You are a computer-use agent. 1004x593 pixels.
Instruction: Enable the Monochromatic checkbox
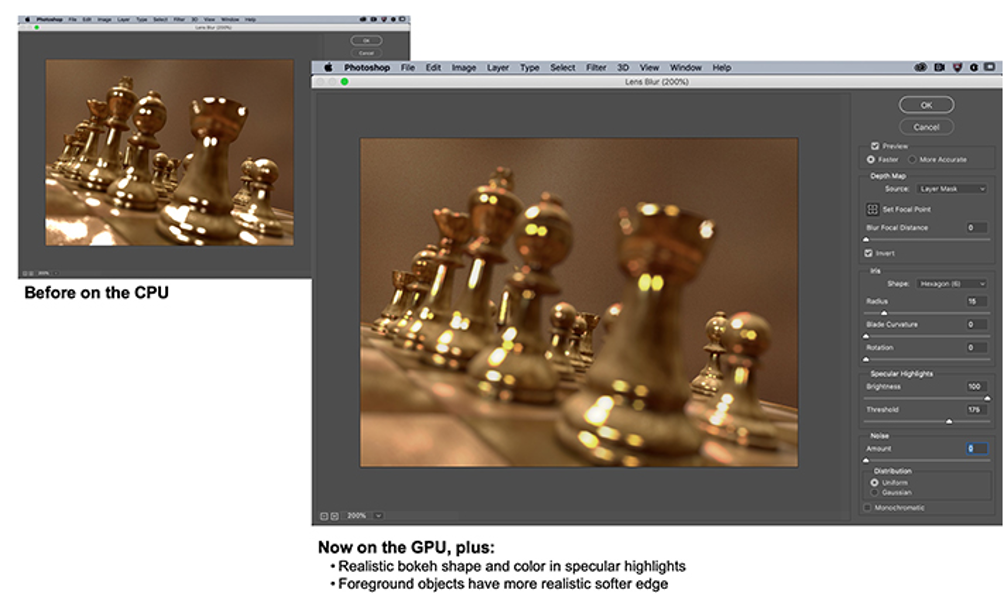867,508
